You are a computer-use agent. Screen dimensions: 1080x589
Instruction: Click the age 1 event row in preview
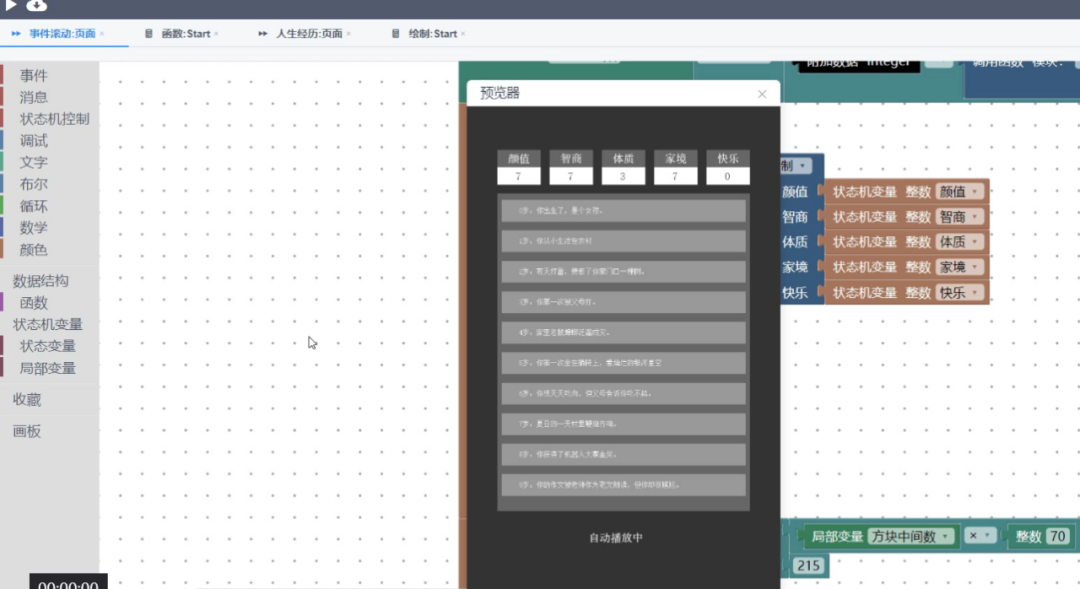(x=623, y=241)
